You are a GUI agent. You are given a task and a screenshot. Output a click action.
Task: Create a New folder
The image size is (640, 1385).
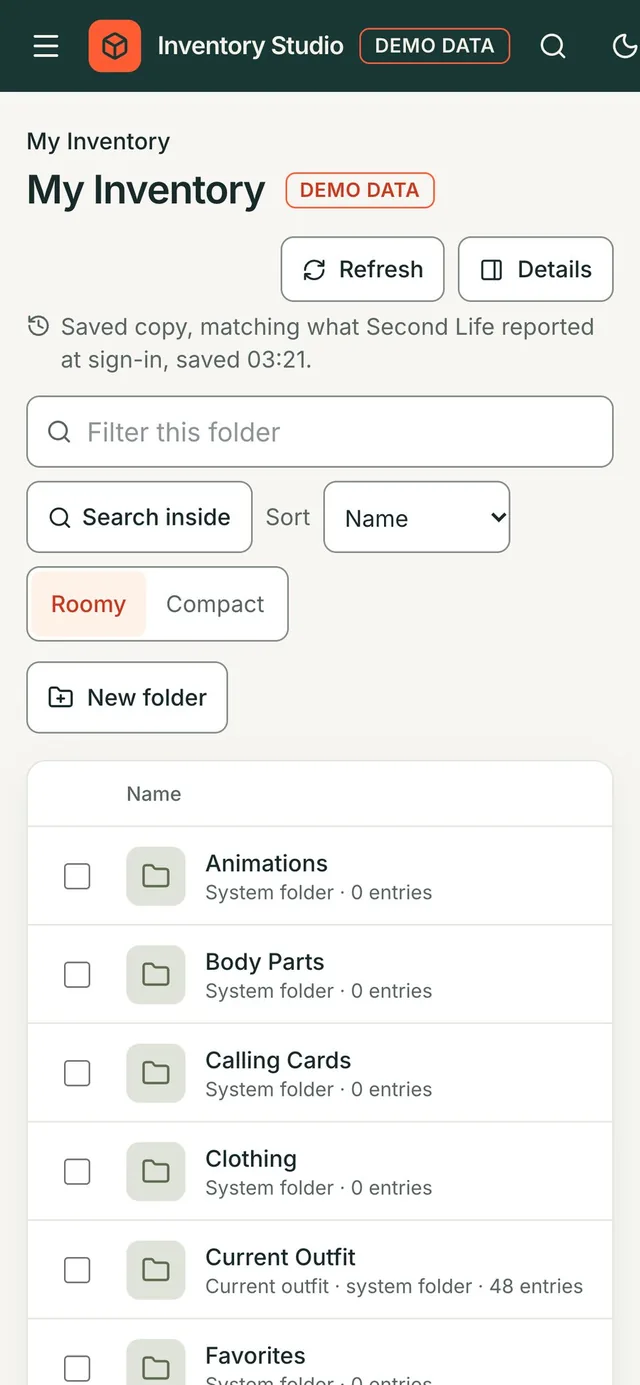pyautogui.click(x=127, y=697)
